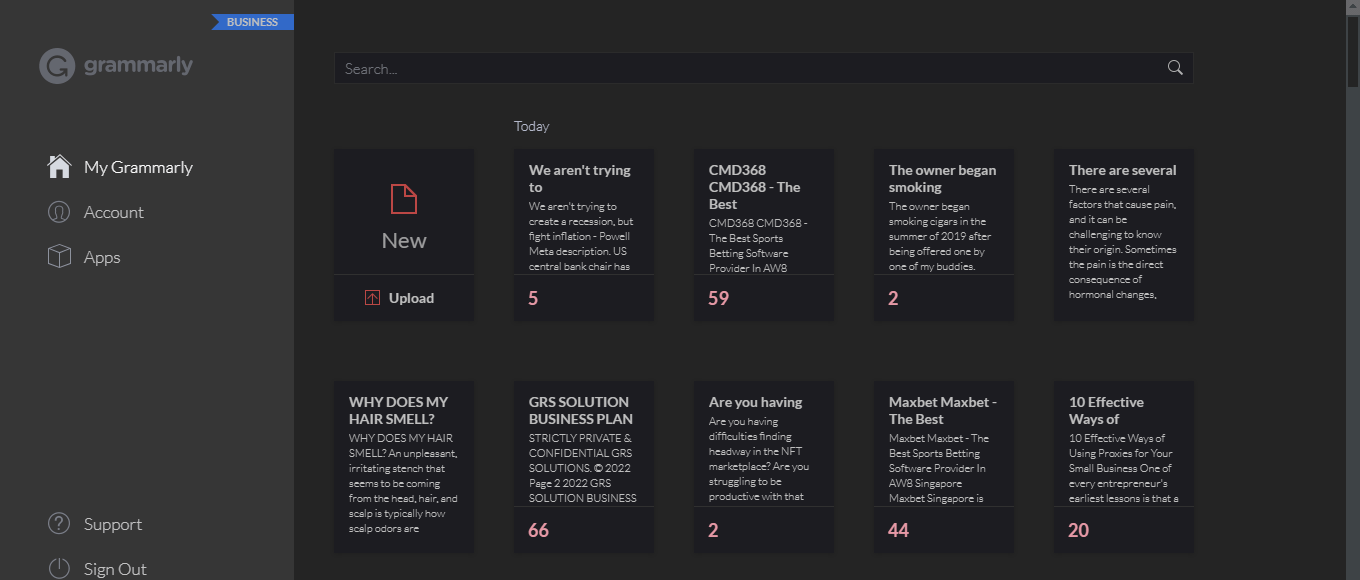
Task: Click the vertical scrollbar on the right
Action: click(x=1352, y=290)
